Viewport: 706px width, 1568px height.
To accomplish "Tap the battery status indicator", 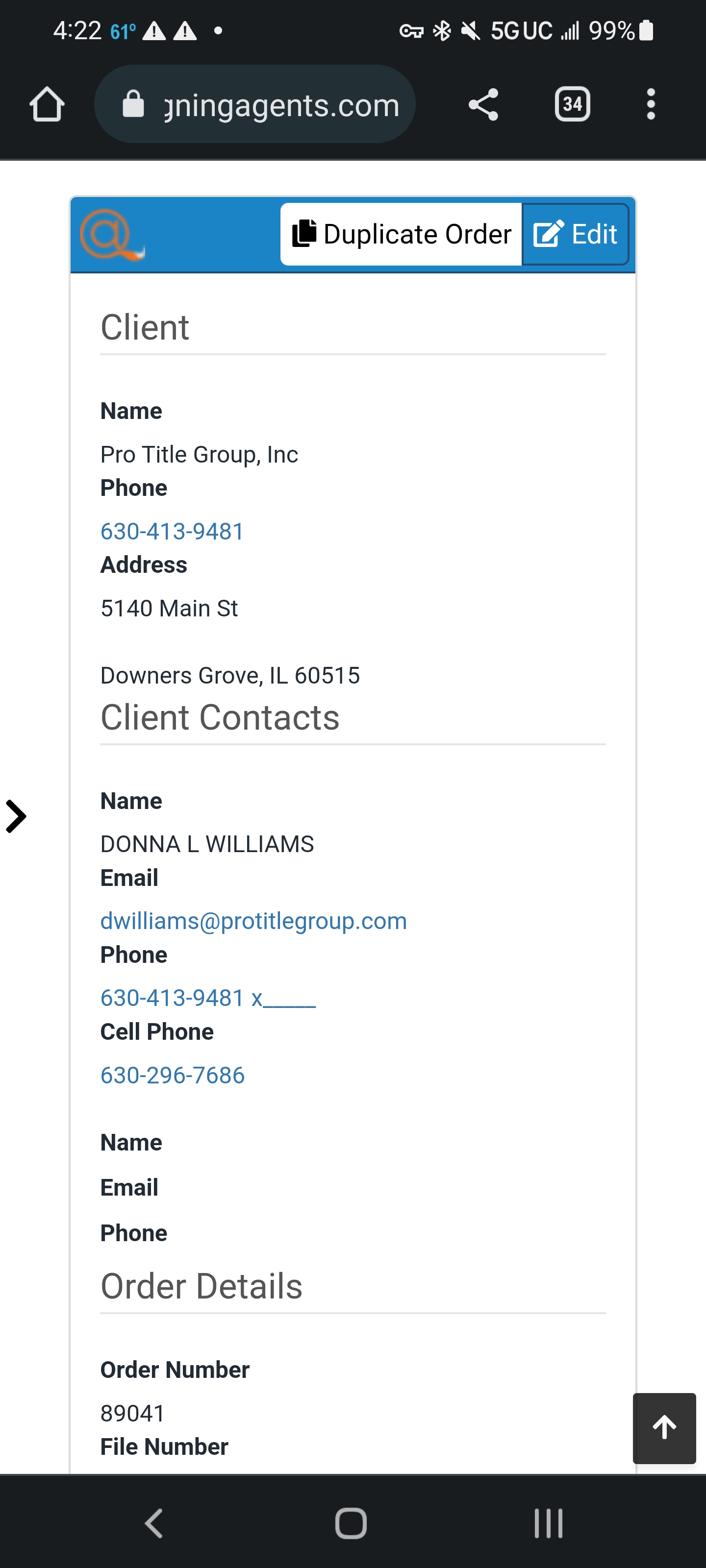I will click(x=646, y=30).
